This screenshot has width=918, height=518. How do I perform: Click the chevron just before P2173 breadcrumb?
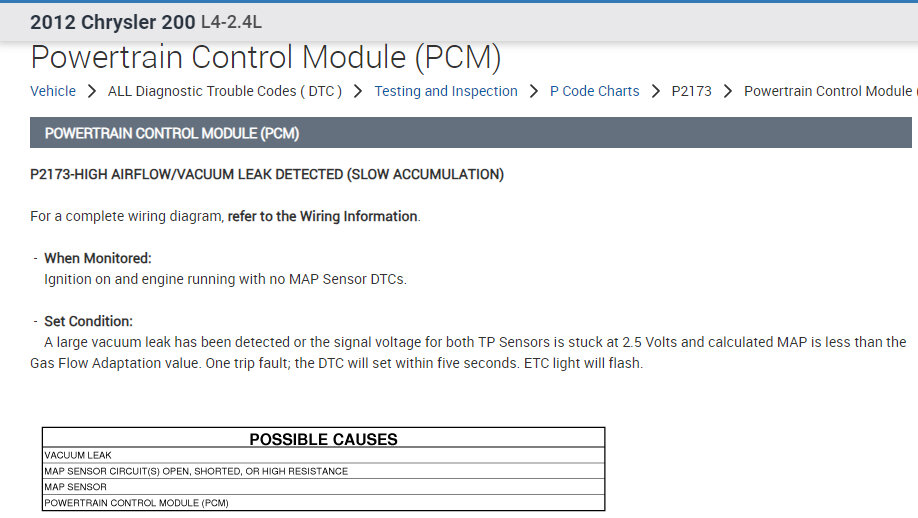[x=656, y=91]
